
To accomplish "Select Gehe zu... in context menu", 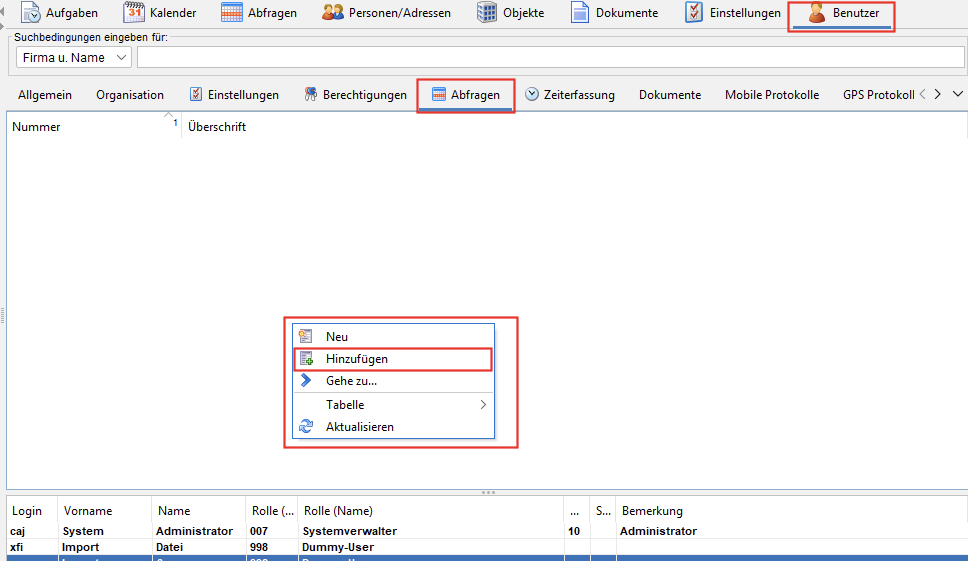I will 351,381.
